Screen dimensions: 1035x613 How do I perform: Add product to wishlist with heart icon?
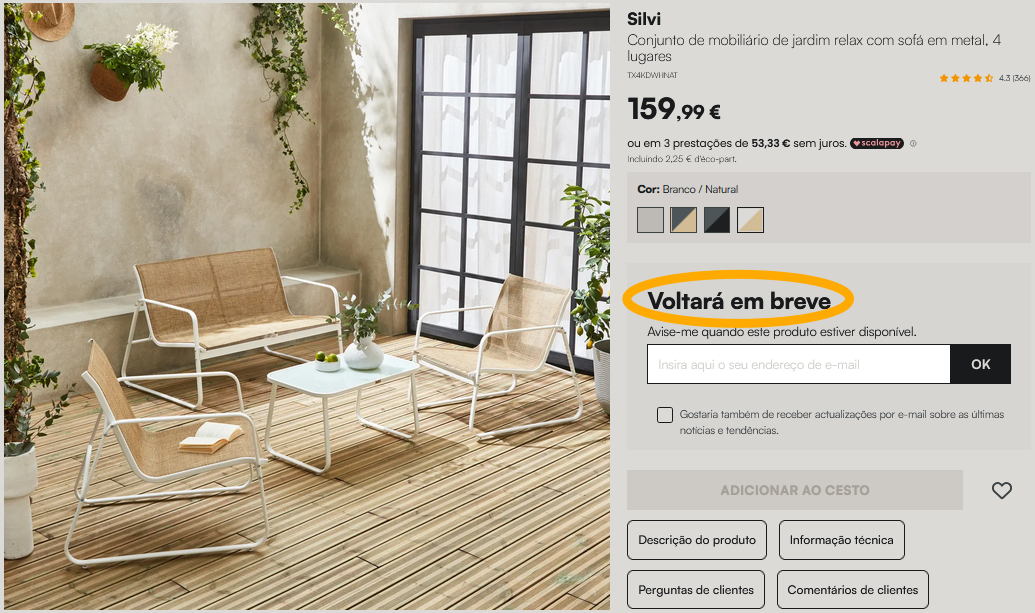click(x=1001, y=490)
